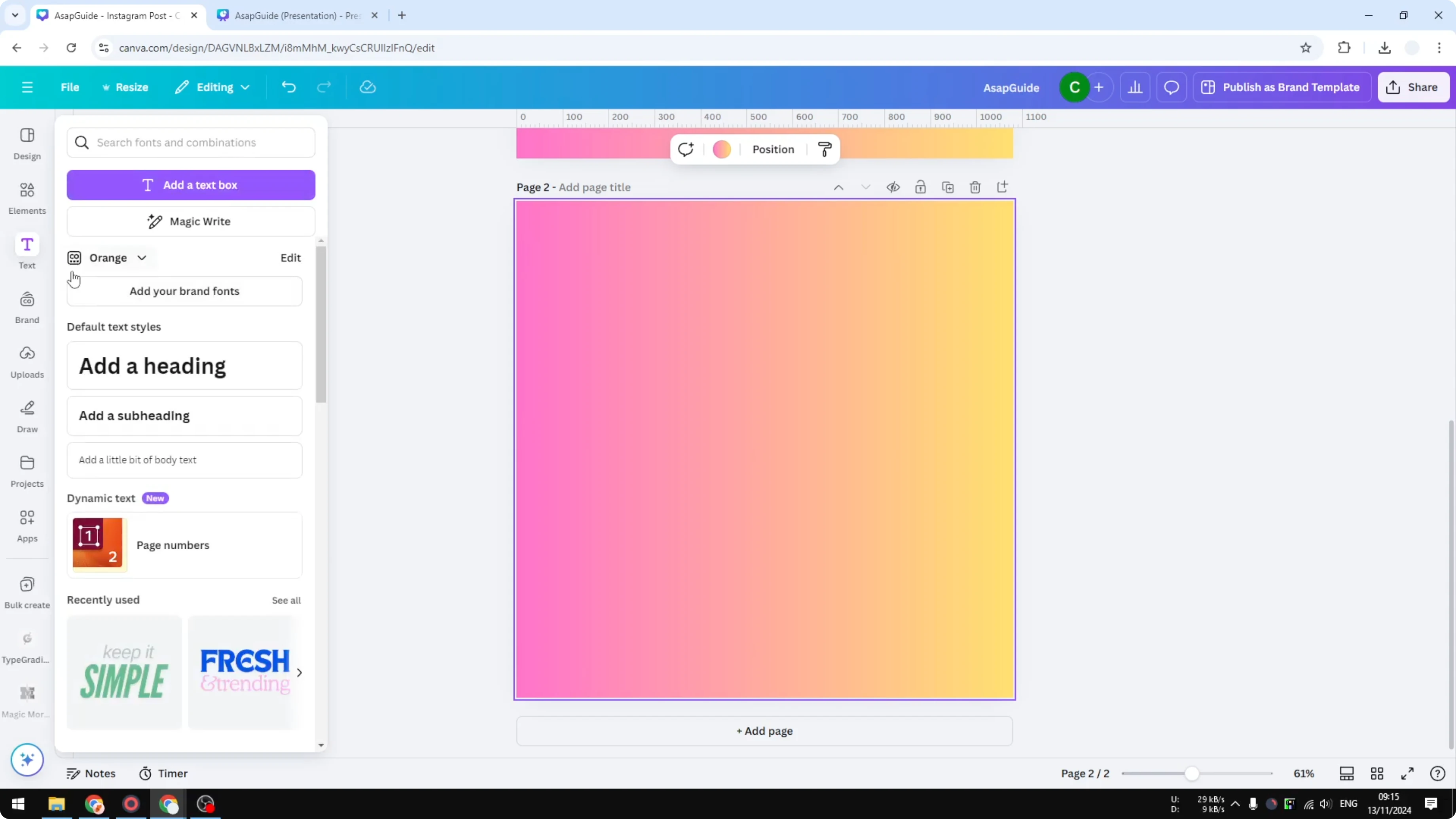Viewport: 1456px width, 819px height.
Task: Hide page 2 with the eye icon
Action: (x=893, y=186)
